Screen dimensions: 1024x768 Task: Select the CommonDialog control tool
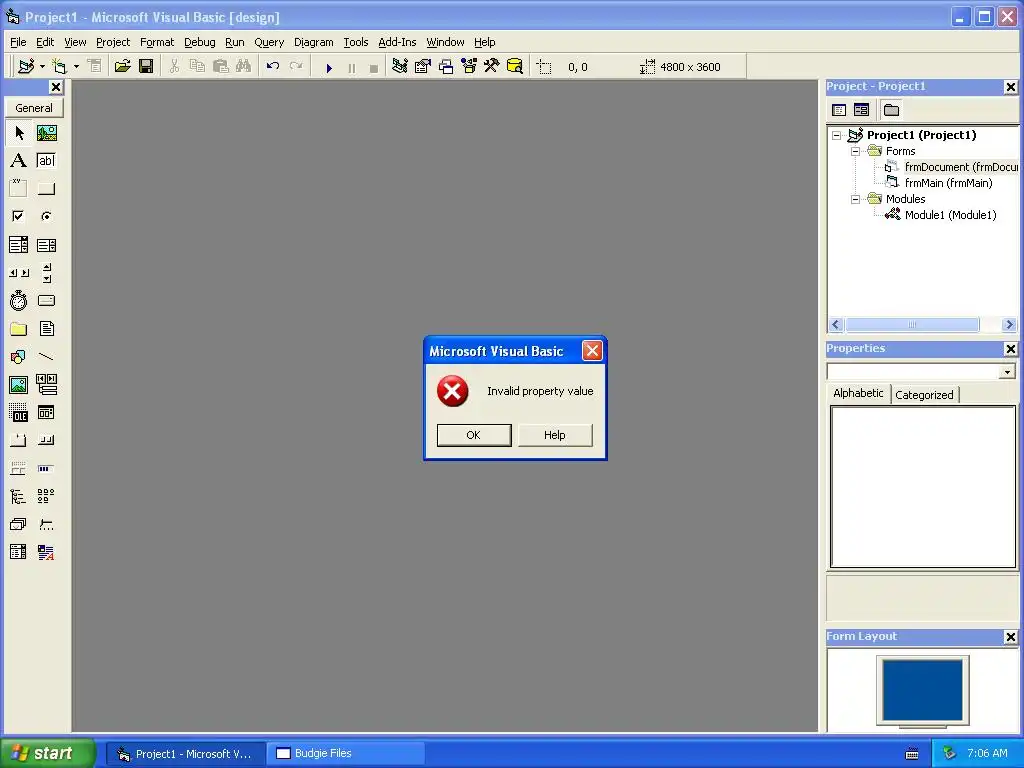(46, 413)
